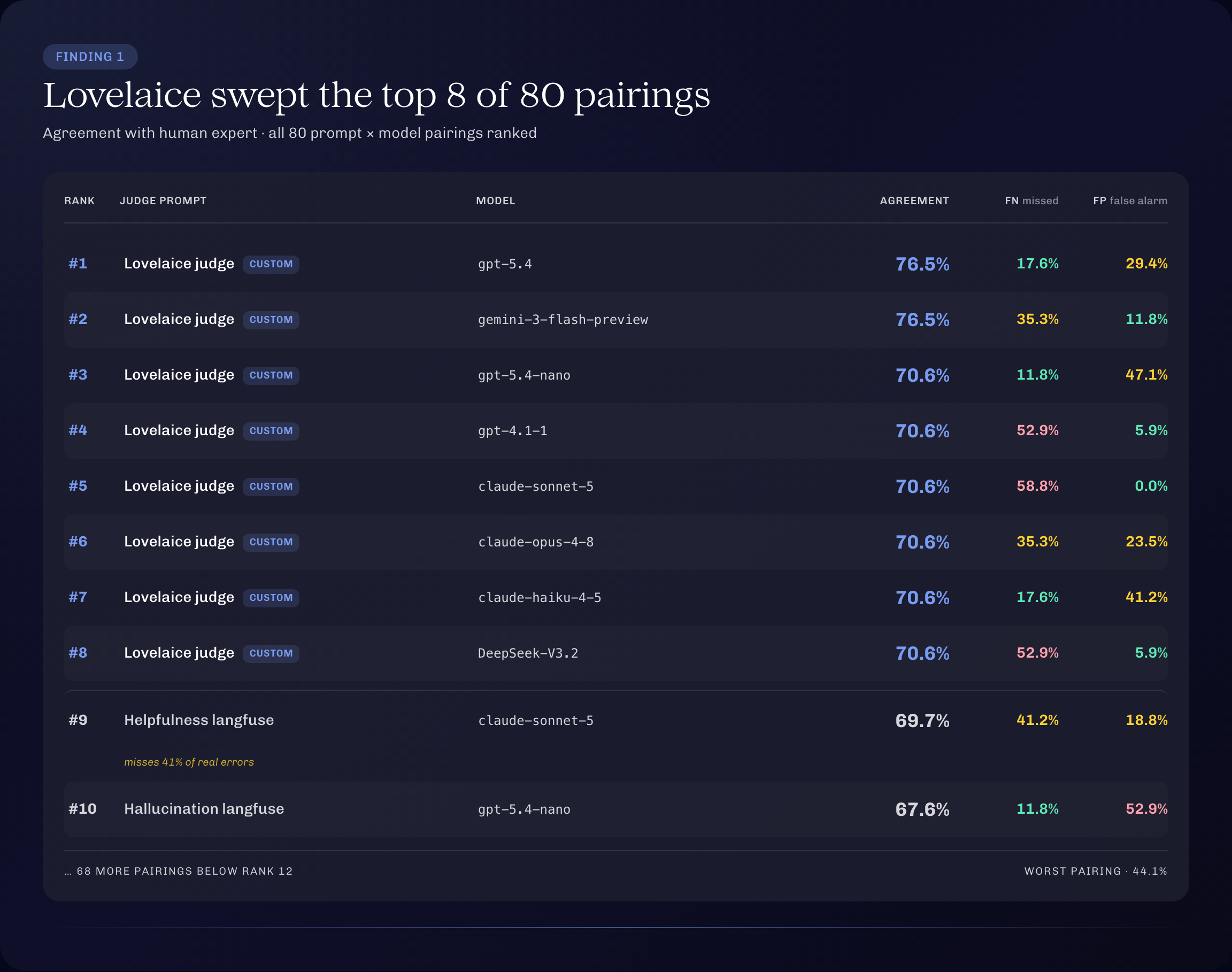The height and width of the screenshot is (972, 1232).
Task: Select the claude-haiku-4-5 row
Action: coord(615,598)
